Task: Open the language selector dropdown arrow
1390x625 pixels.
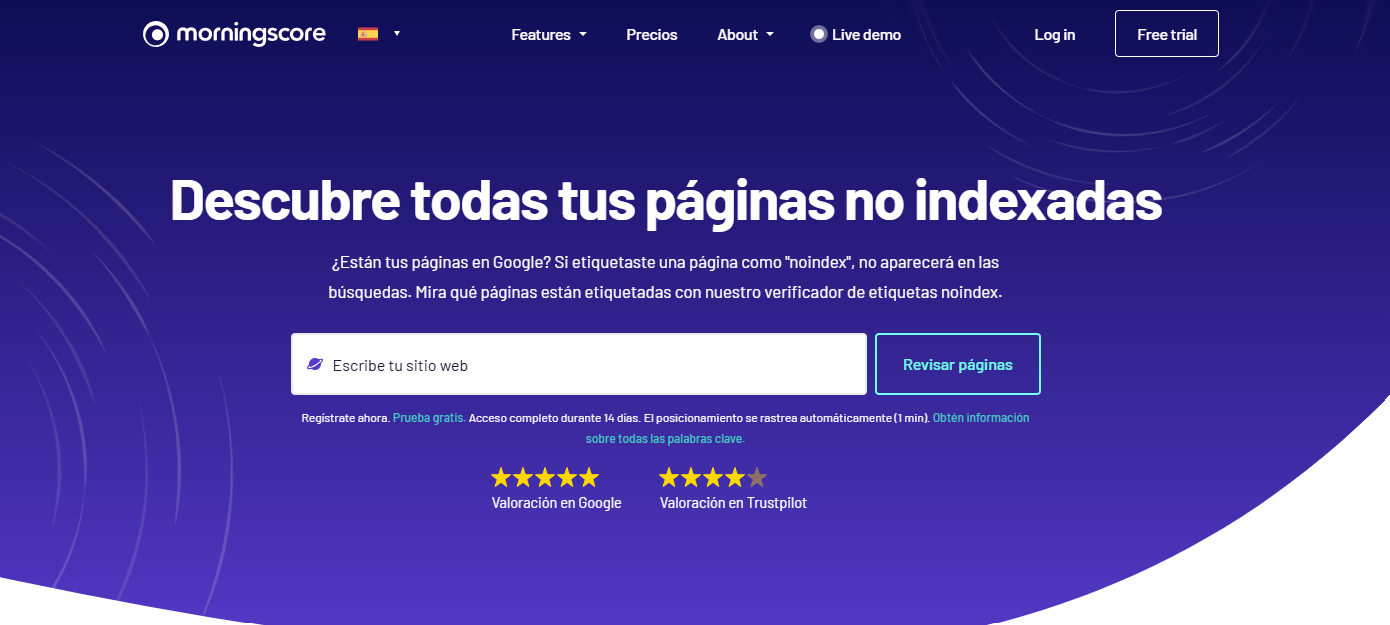Action: 397,33
